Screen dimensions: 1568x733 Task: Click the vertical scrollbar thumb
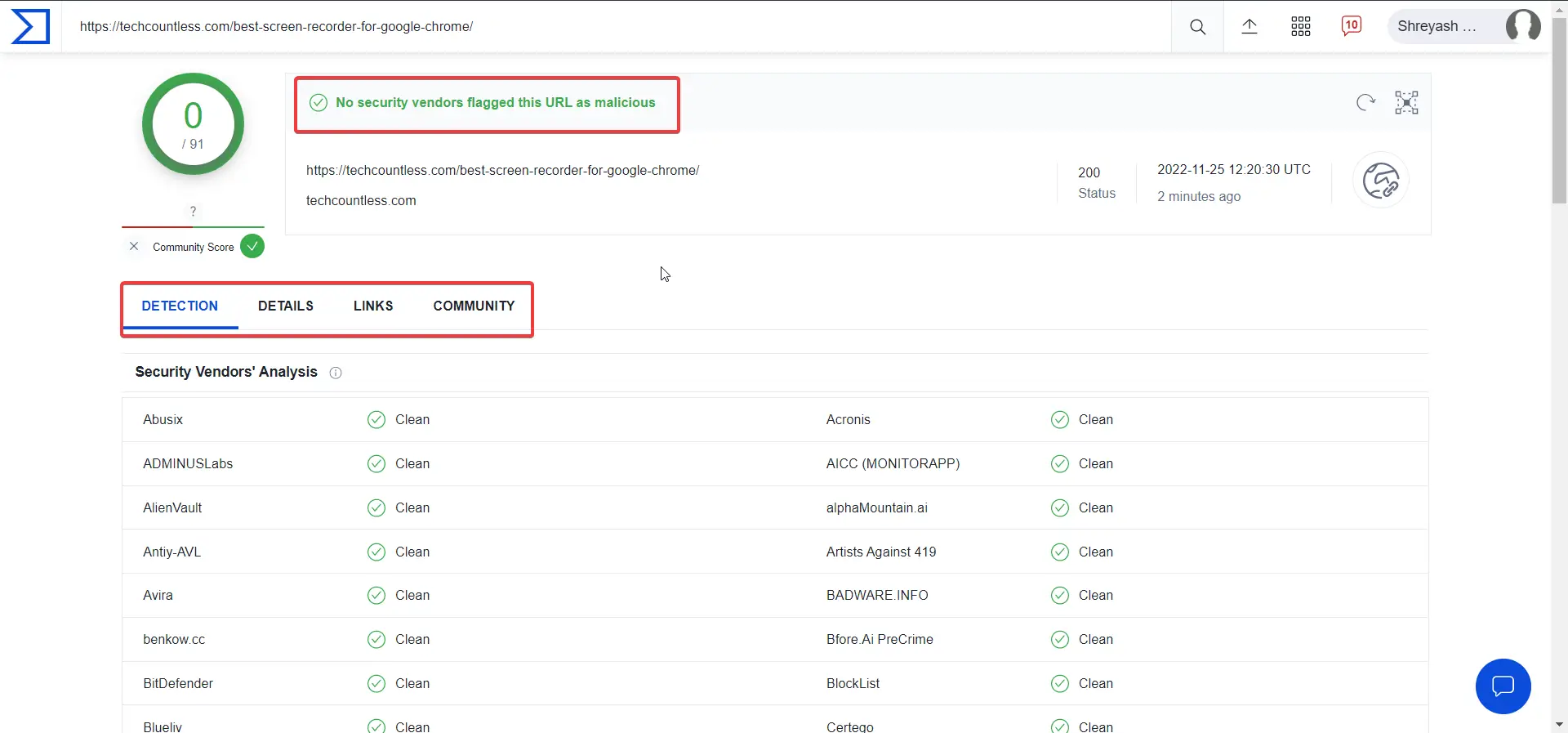click(1559, 110)
